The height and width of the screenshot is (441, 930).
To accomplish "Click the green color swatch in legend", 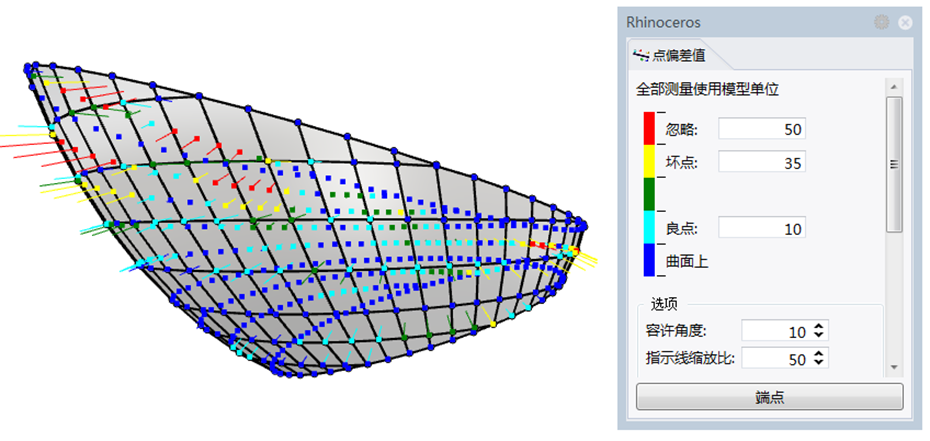I will 649,194.
